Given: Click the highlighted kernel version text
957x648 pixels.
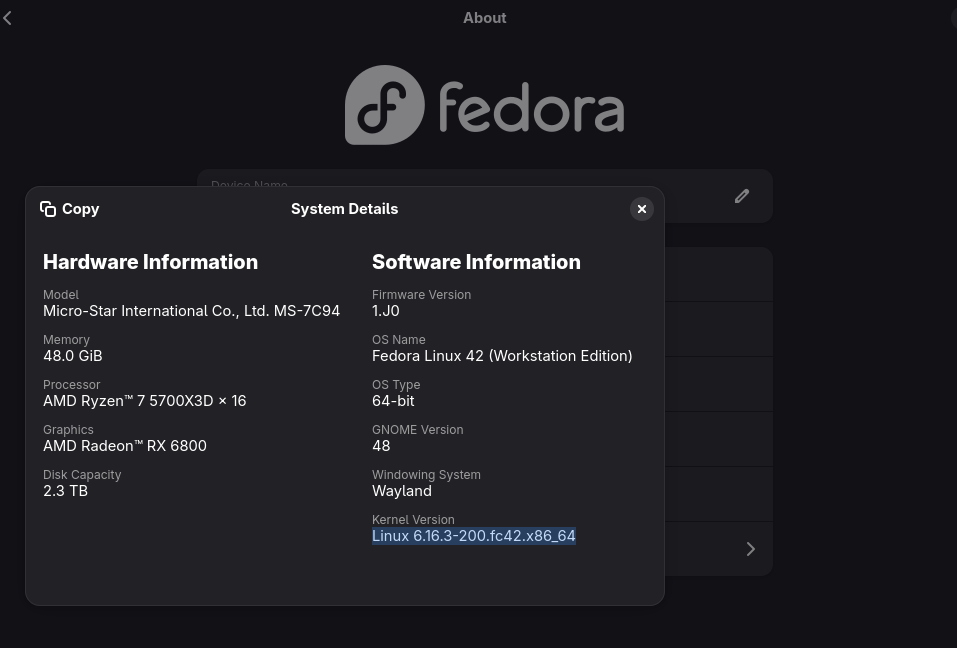Looking at the screenshot, I should coord(473,536).
